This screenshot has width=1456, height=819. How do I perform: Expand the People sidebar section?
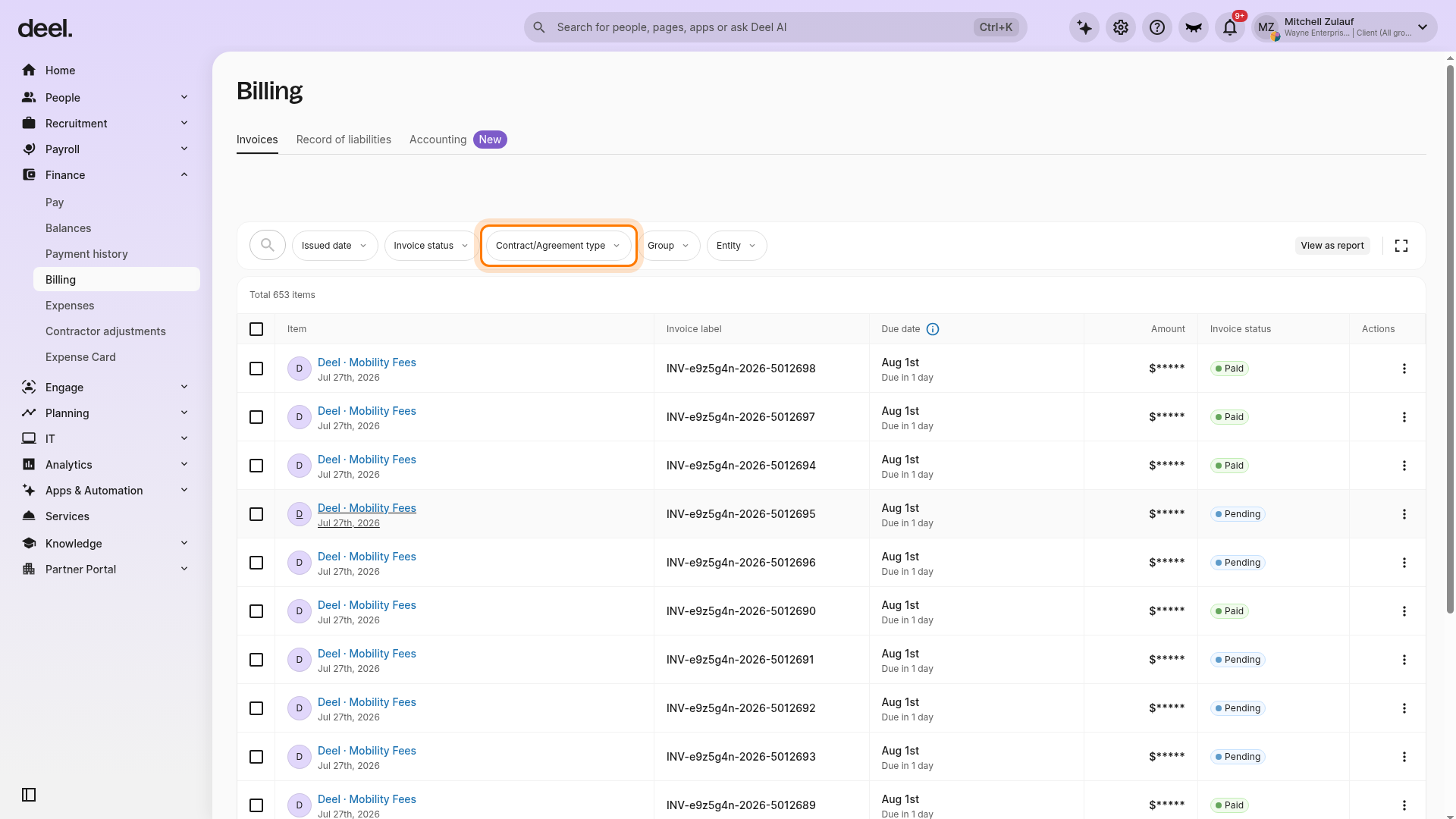click(106, 98)
